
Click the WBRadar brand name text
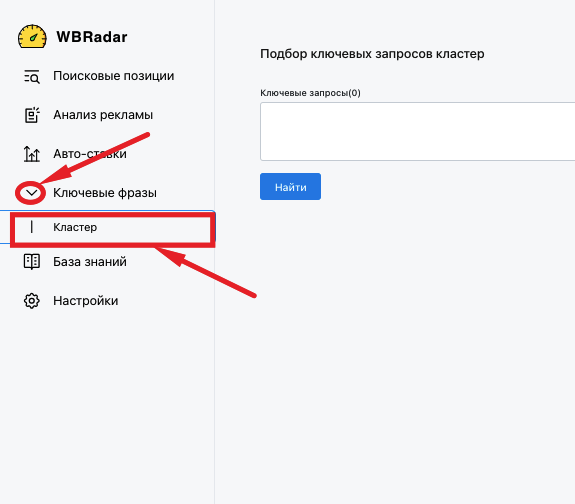point(92,37)
